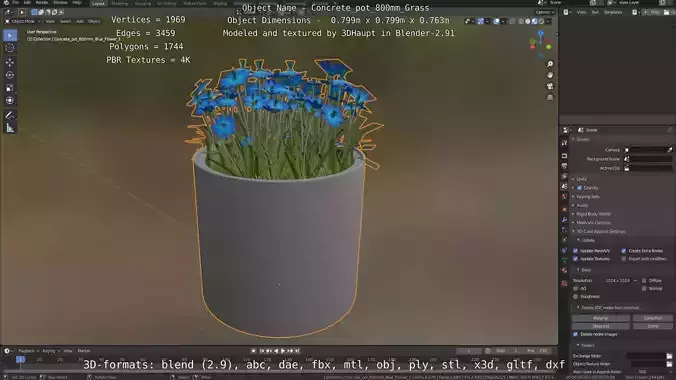Expand the Rigid Body World panel
The image size is (676, 380).
pyautogui.click(x=573, y=214)
